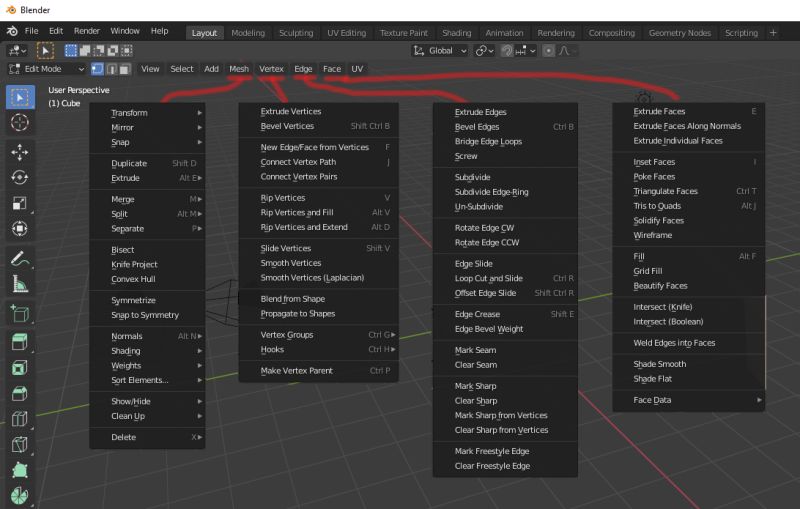
Task: Choose Mark Seam in Edge menu
Action: click(x=505, y=350)
